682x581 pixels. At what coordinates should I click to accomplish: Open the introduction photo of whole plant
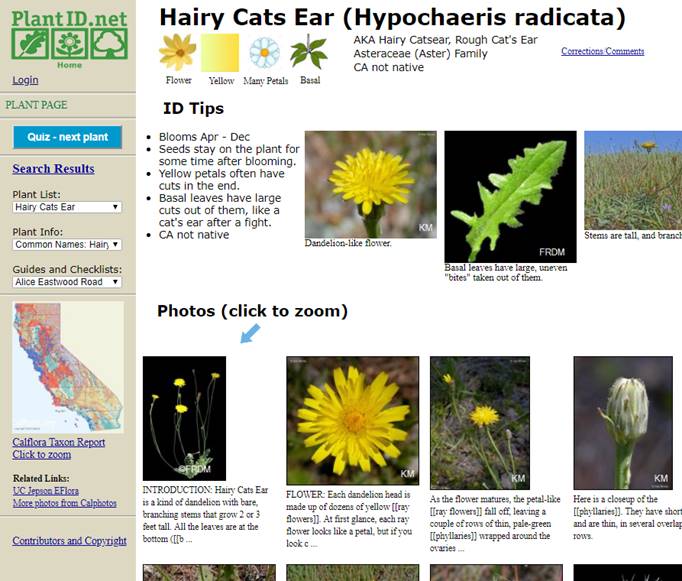pyautogui.click(x=184, y=418)
